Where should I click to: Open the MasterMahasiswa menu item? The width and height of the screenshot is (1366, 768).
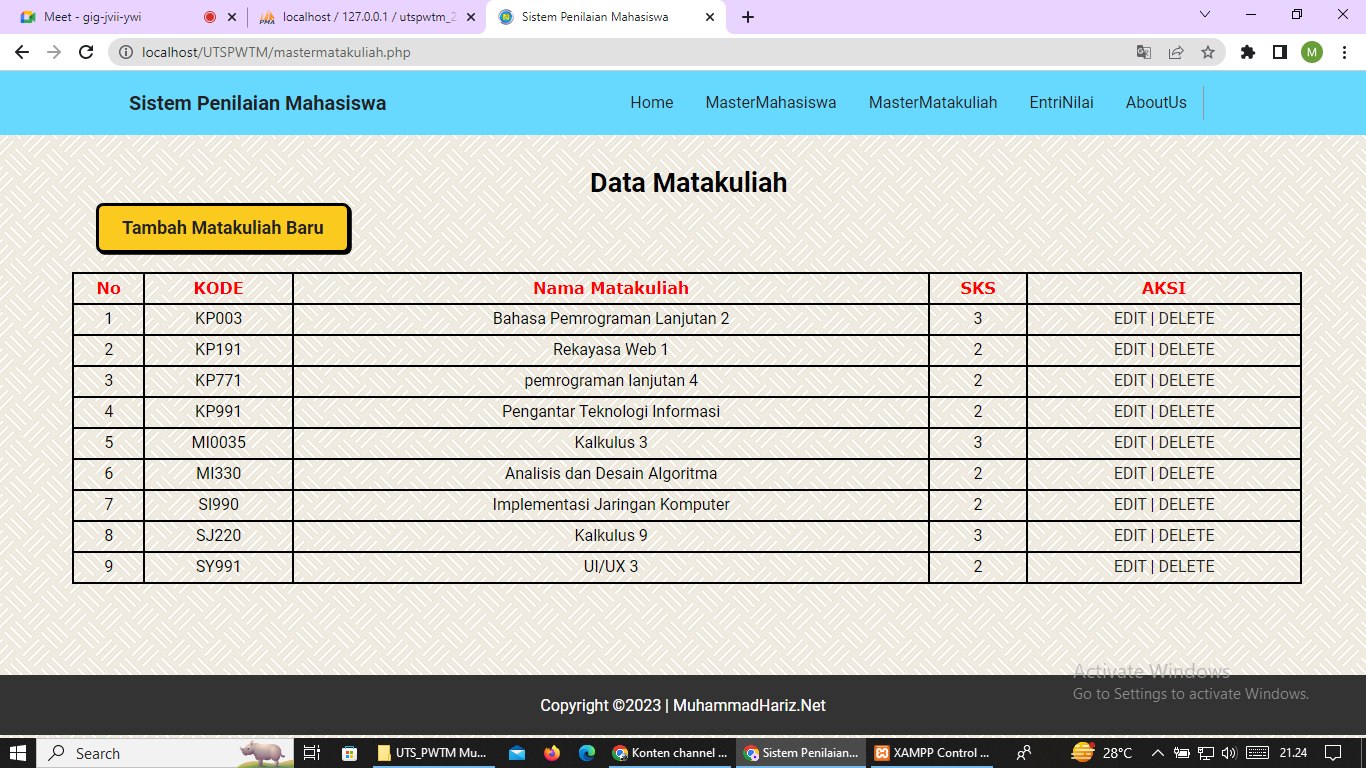pos(770,102)
